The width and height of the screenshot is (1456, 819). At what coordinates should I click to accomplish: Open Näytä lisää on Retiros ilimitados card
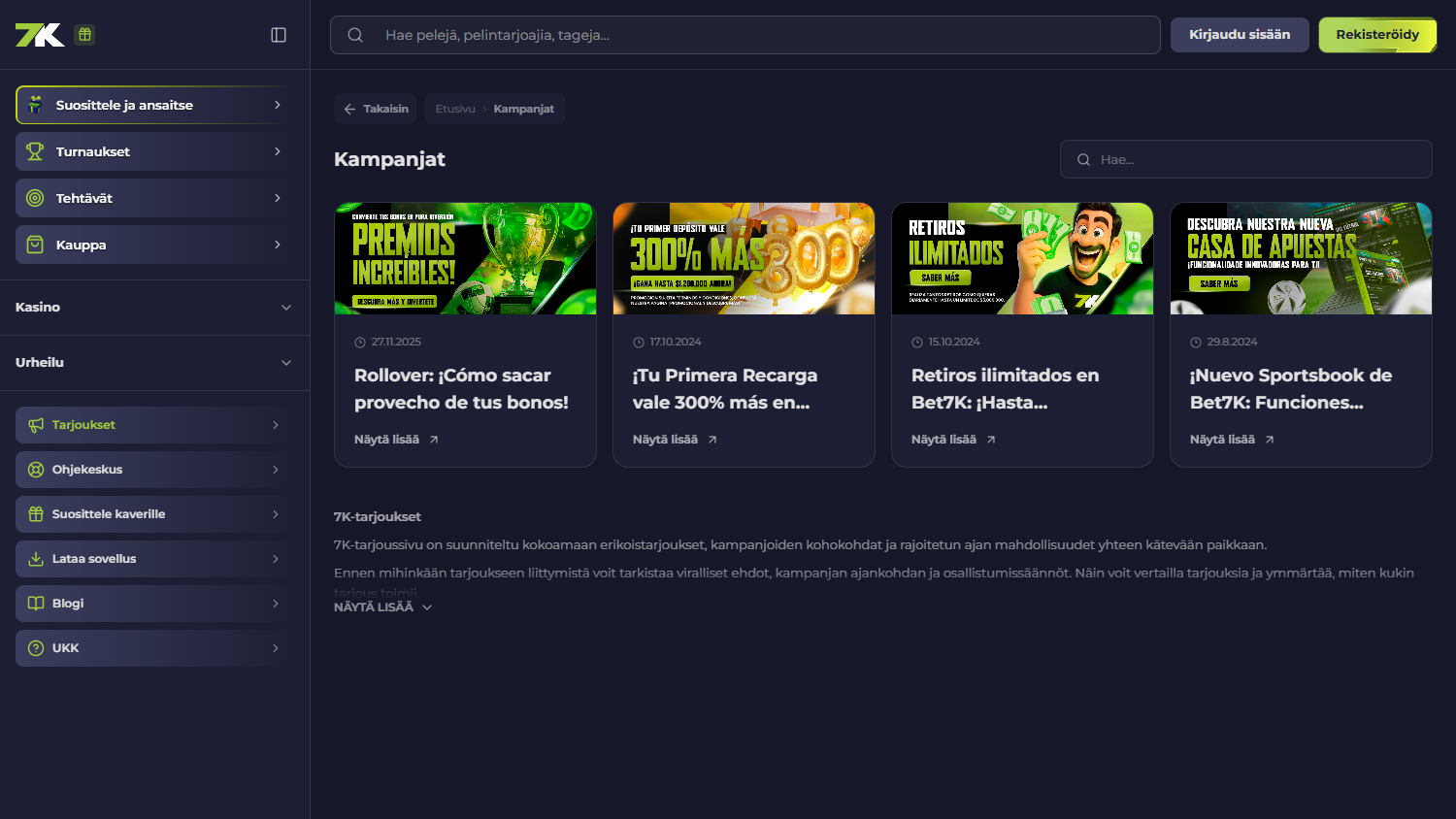pos(953,440)
